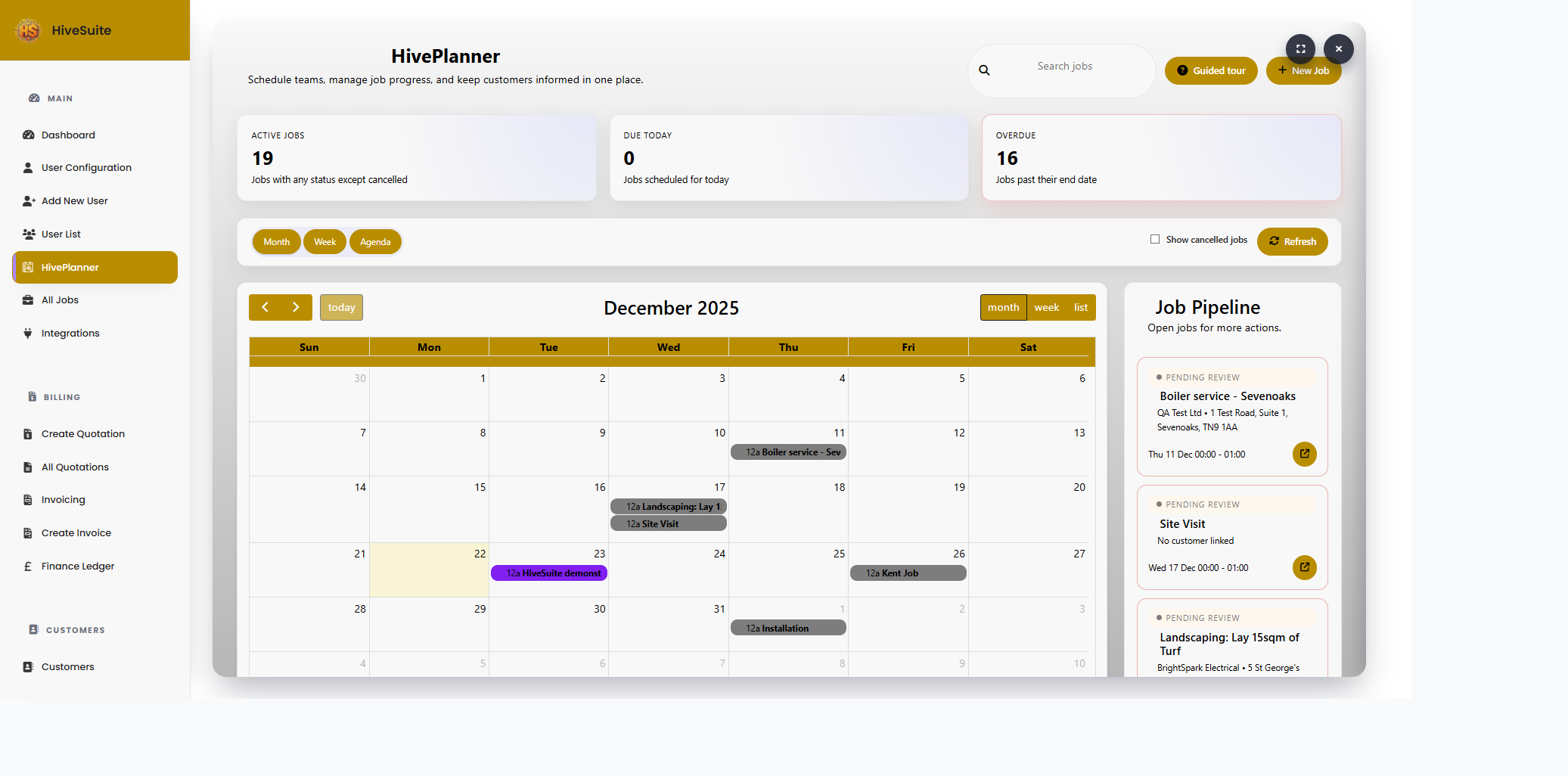Click day number 15 in calendar
This screenshot has height=776, width=1568.
pos(480,487)
